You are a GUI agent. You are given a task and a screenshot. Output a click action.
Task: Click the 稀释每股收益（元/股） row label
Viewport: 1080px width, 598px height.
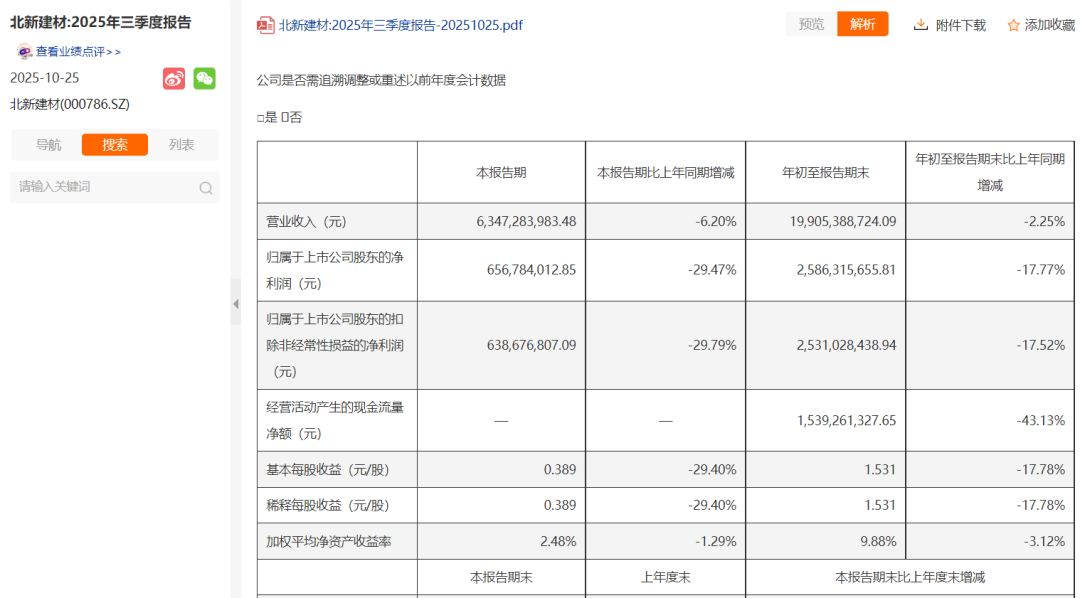tap(328, 506)
